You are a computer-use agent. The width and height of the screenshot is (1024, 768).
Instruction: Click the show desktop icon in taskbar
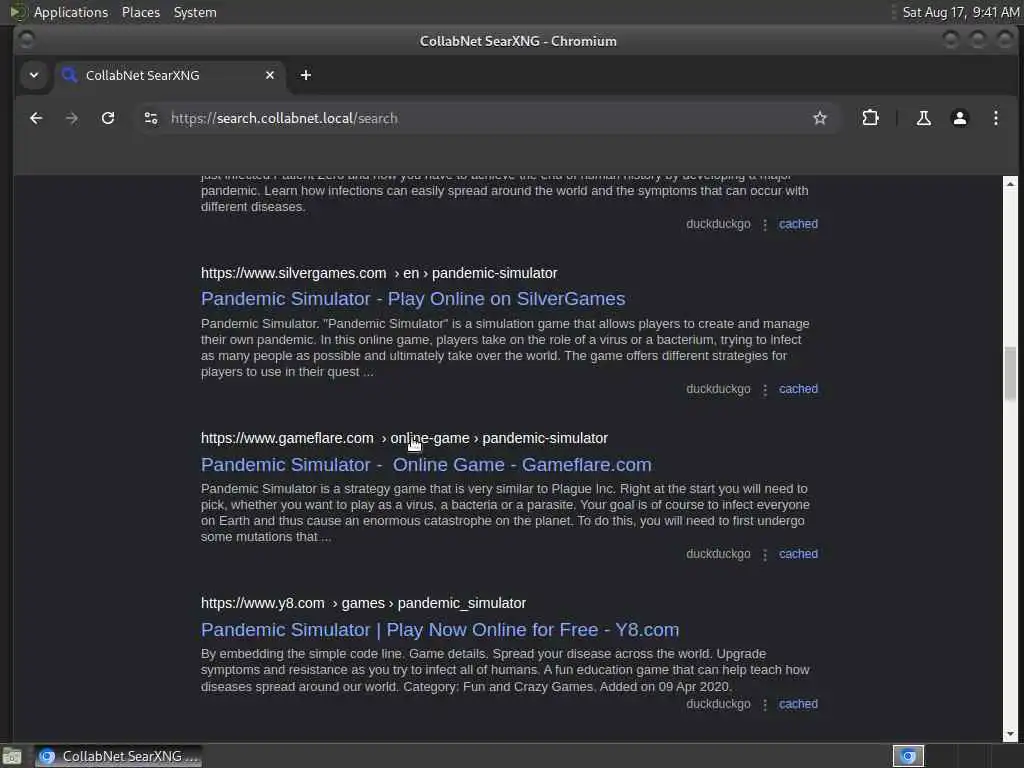[12, 756]
